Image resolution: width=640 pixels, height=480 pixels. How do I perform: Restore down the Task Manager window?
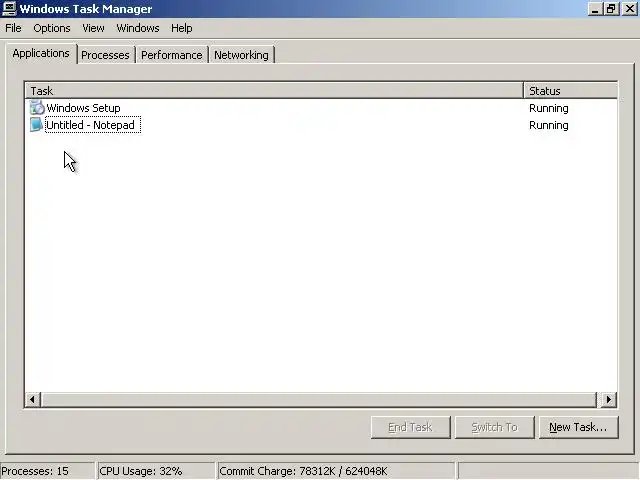coord(611,8)
